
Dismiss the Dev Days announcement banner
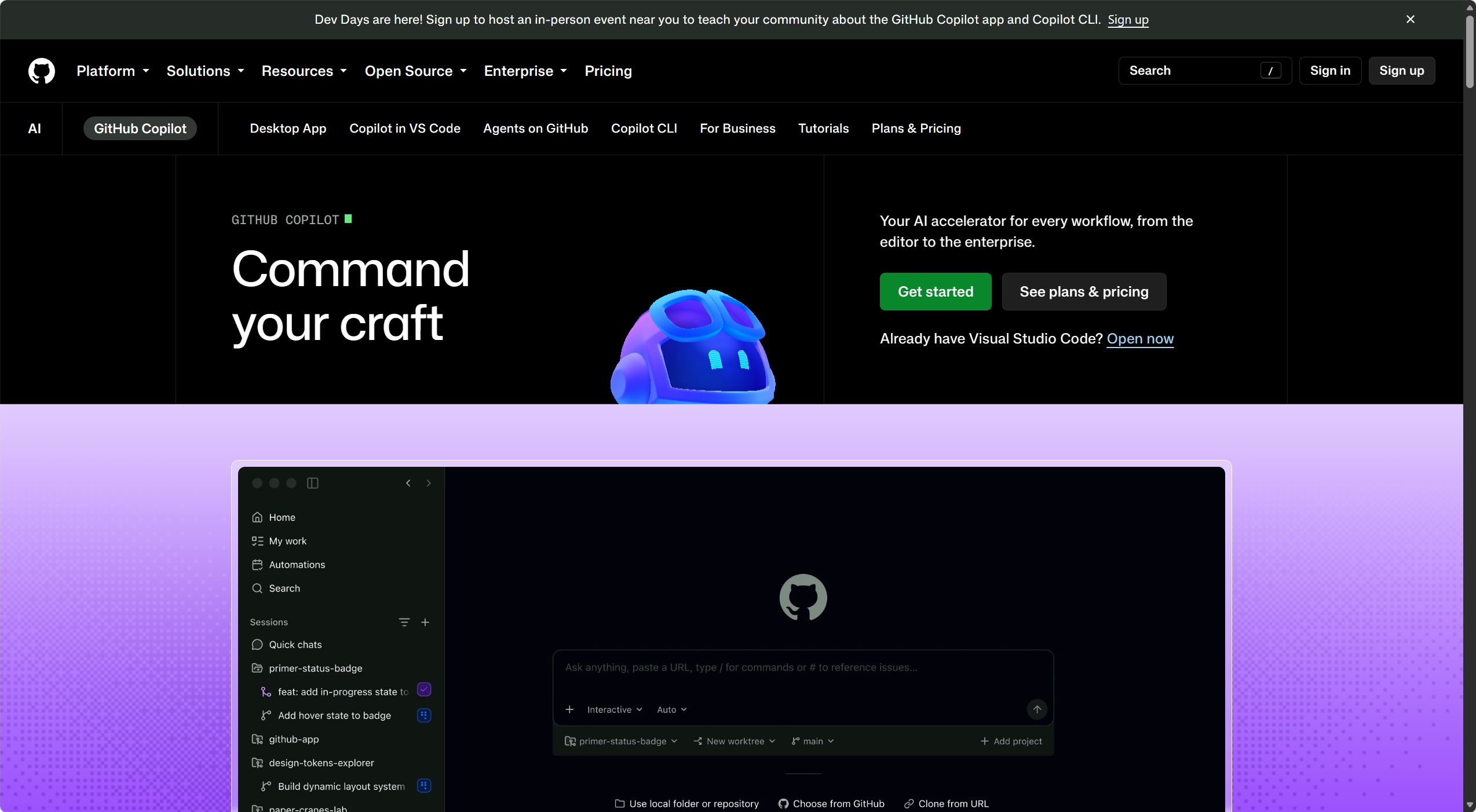pyautogui.click(x=1411, y=19)
